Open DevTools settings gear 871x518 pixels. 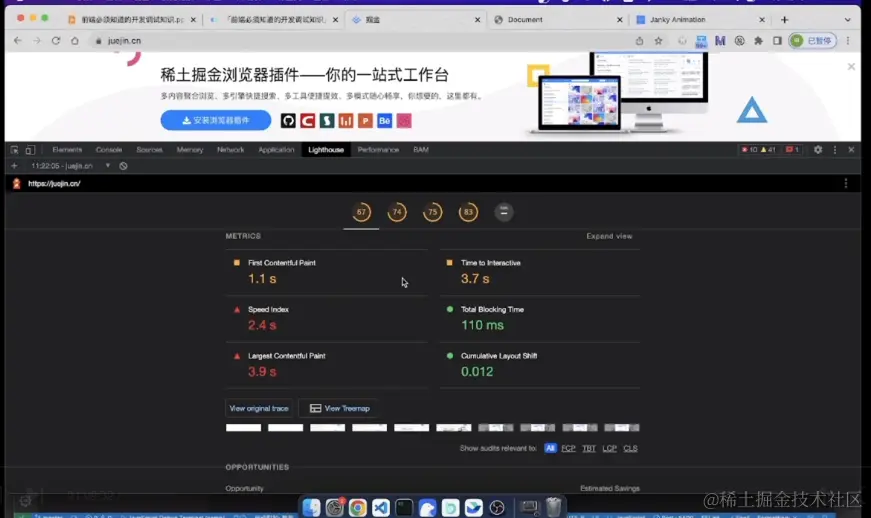click(x=818, y=150)
